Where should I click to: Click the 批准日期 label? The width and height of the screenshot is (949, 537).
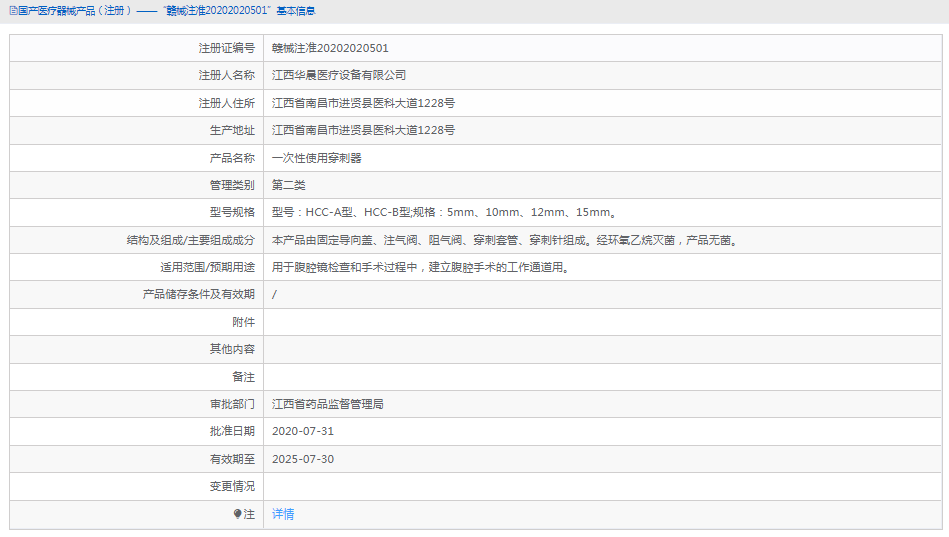[x=232, y=431]
